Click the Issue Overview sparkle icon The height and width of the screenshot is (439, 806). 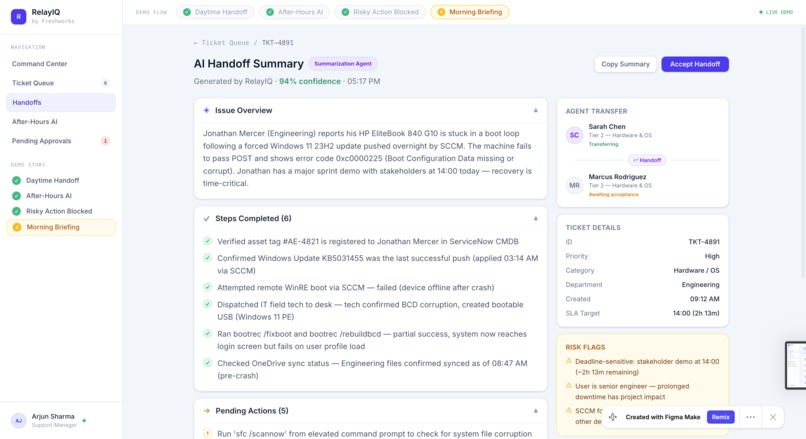point(206,111)
